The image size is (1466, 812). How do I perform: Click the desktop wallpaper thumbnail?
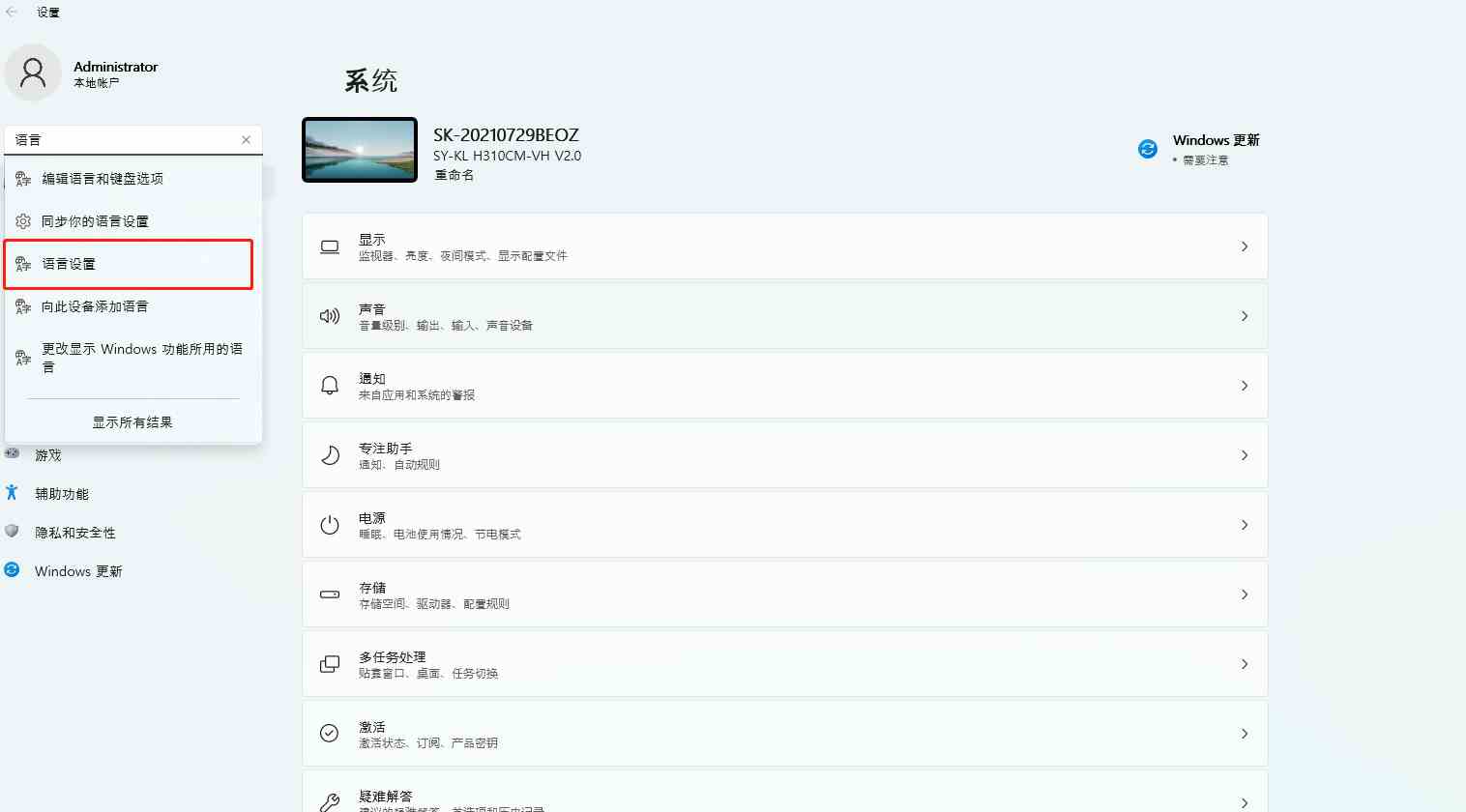[360, 150]
